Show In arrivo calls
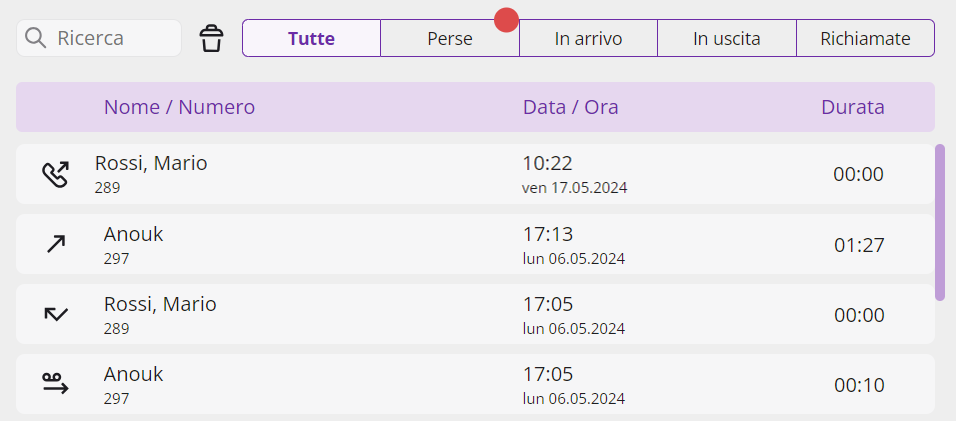This screenshot has width=956, height=421. point(588,38)
